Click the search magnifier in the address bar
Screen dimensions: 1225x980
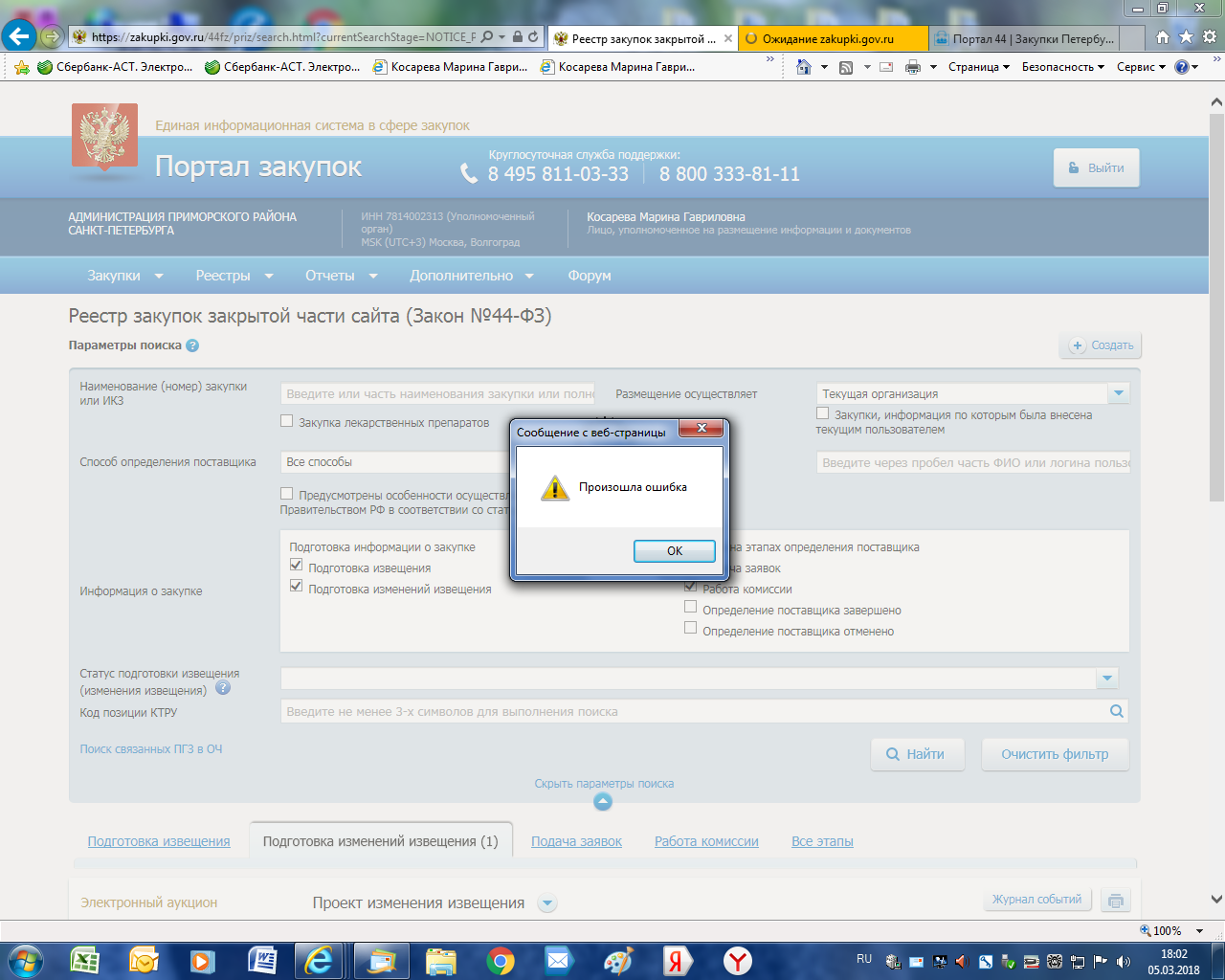487,37
